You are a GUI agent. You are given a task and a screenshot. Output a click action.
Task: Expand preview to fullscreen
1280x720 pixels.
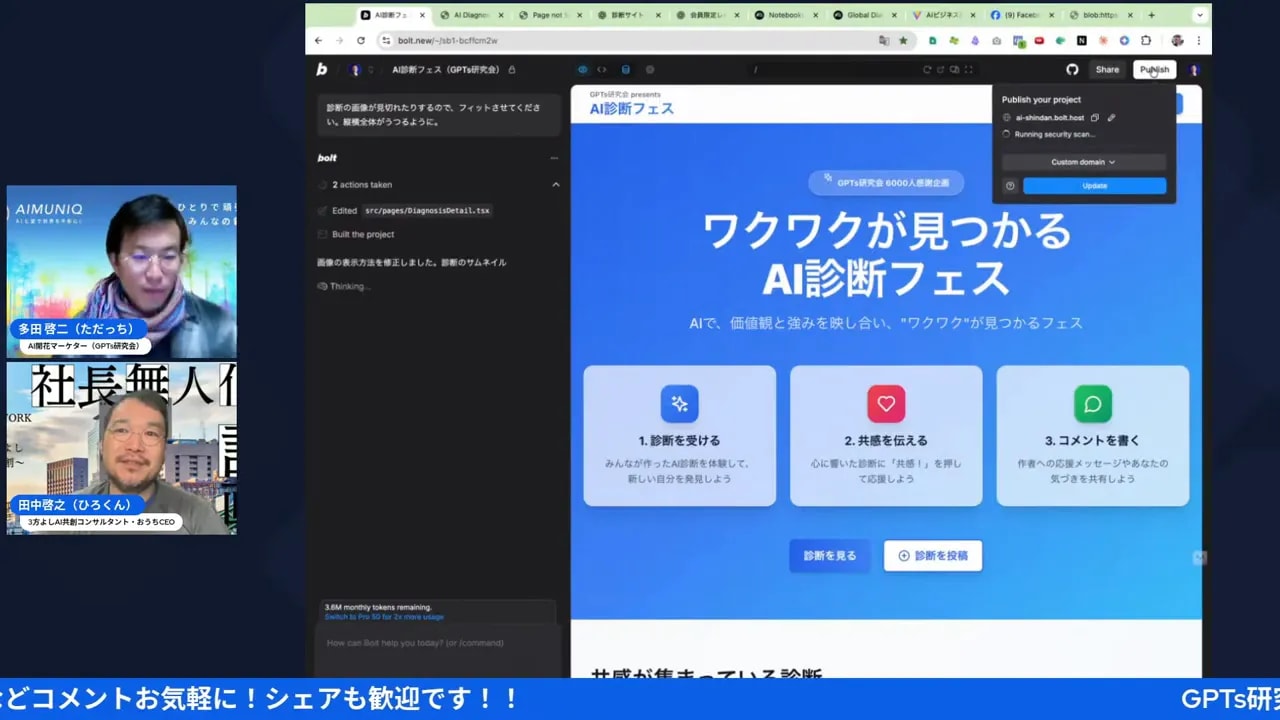(968, 69)
